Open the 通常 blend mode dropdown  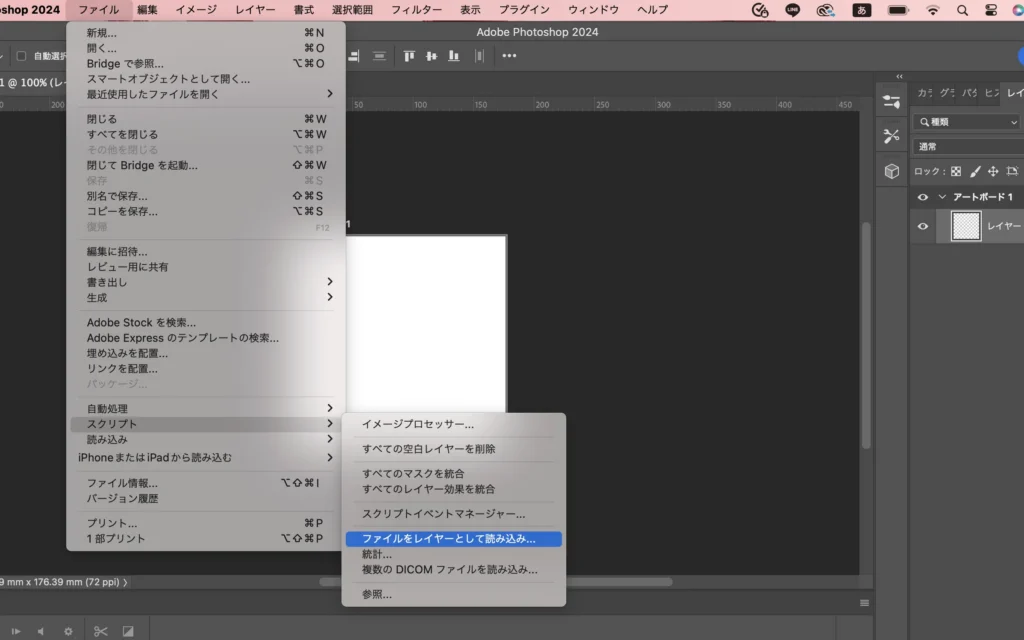pyautogui.click(x=966, y=147)
